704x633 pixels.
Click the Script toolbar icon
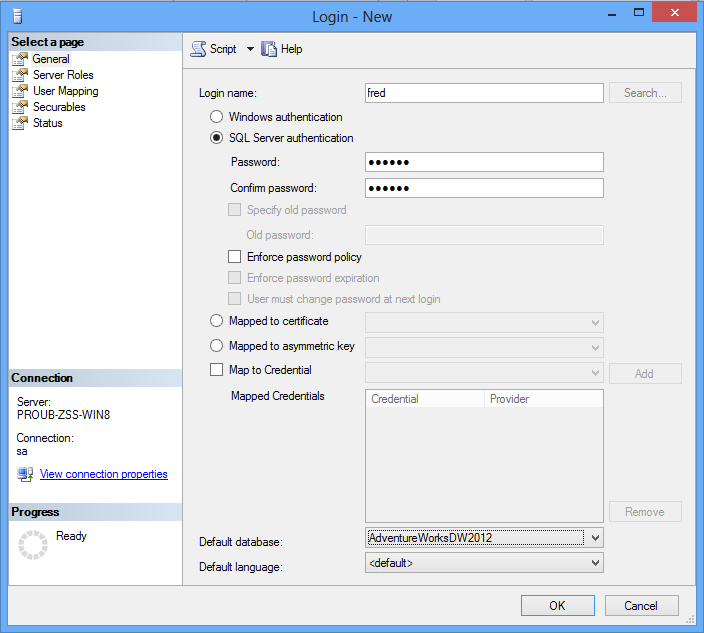pos(198,49)
